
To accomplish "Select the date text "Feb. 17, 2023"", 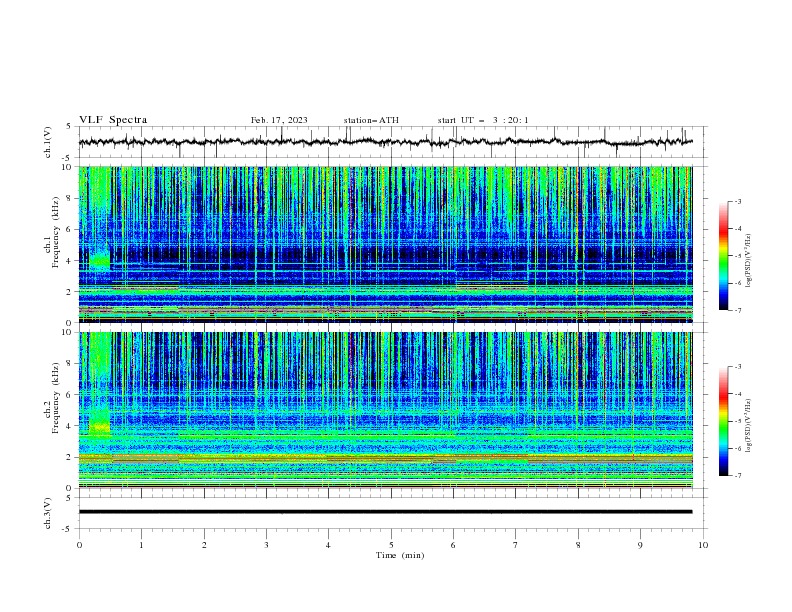I will click(279, 120).
